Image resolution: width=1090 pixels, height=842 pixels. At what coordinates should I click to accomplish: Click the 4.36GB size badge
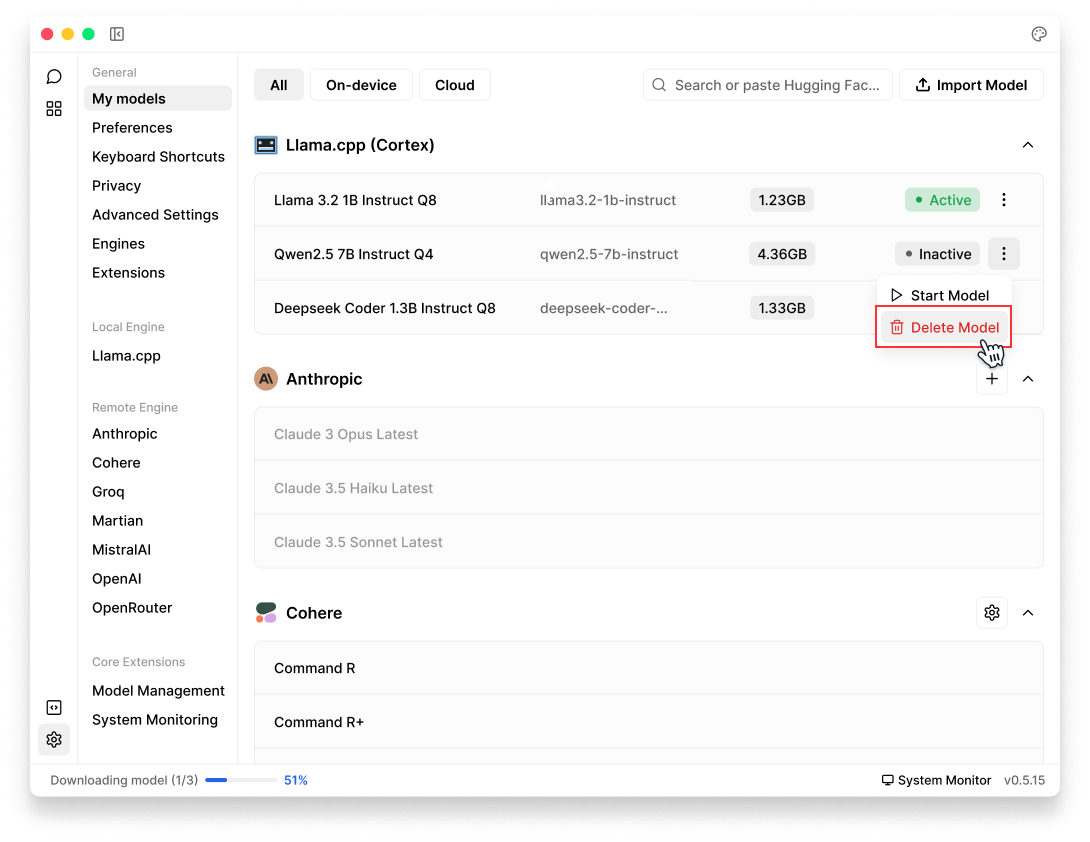(x=781, y=254)
